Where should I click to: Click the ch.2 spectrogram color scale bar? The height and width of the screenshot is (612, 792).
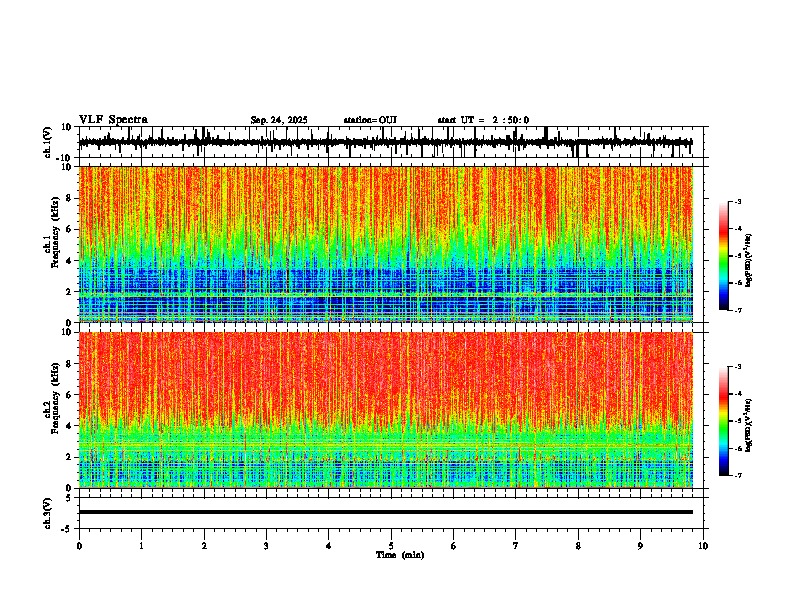tap(723, 421)
